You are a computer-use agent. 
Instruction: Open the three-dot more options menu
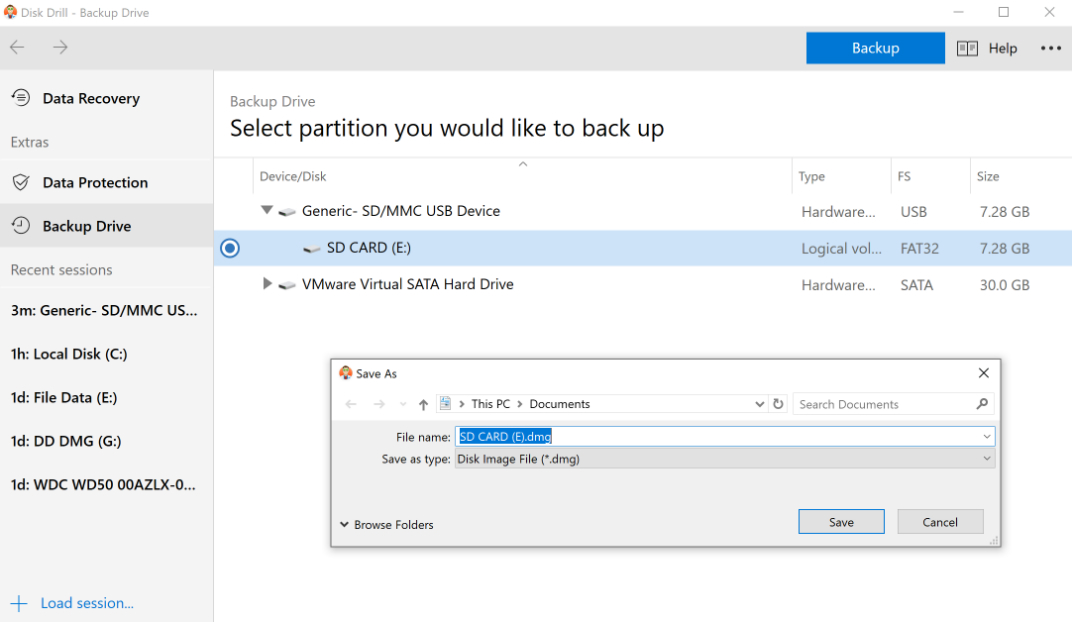pos(1050,48)
